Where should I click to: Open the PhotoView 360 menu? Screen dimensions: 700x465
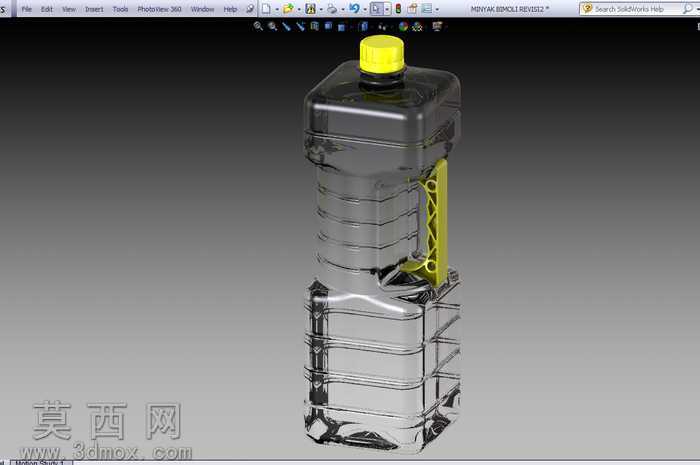pos(159,9)
